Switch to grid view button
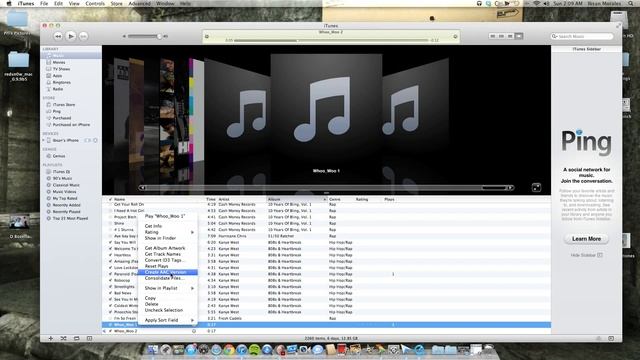Image resolution: width=640 pixels, height=360 pixels. (510, 36)
